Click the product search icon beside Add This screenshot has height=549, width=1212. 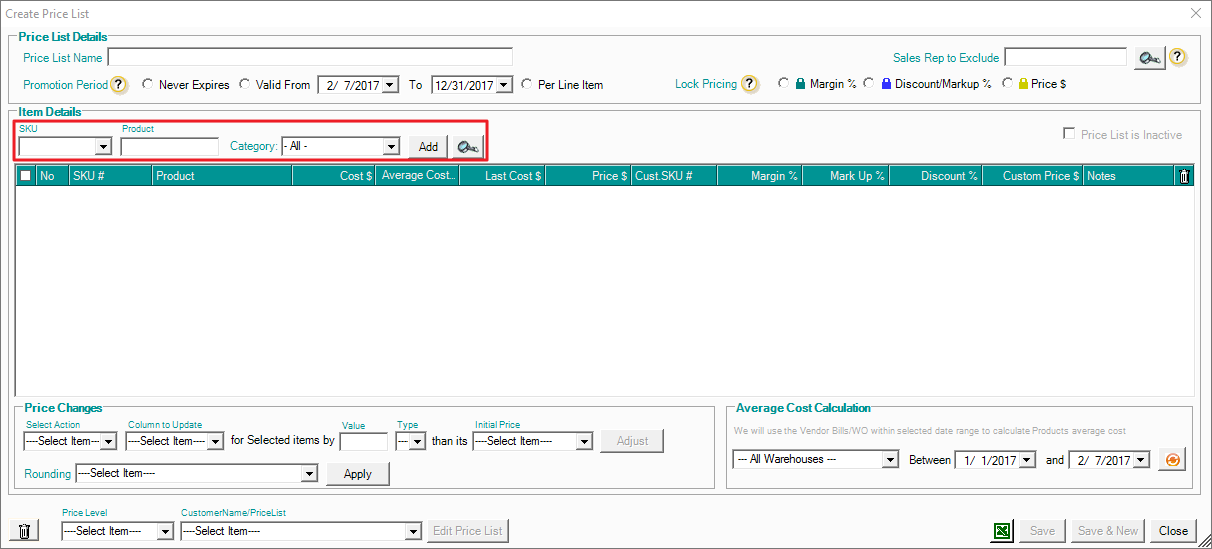(466, 147)
